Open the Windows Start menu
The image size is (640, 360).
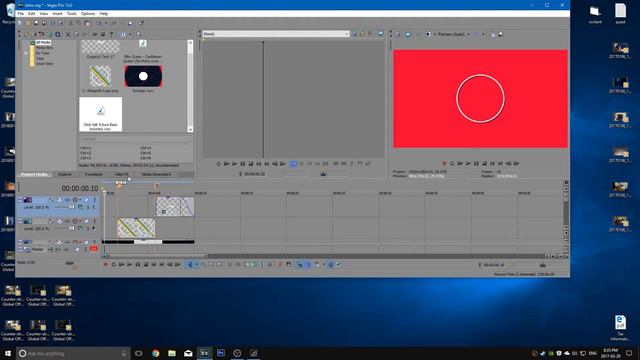tap(8, 353)
